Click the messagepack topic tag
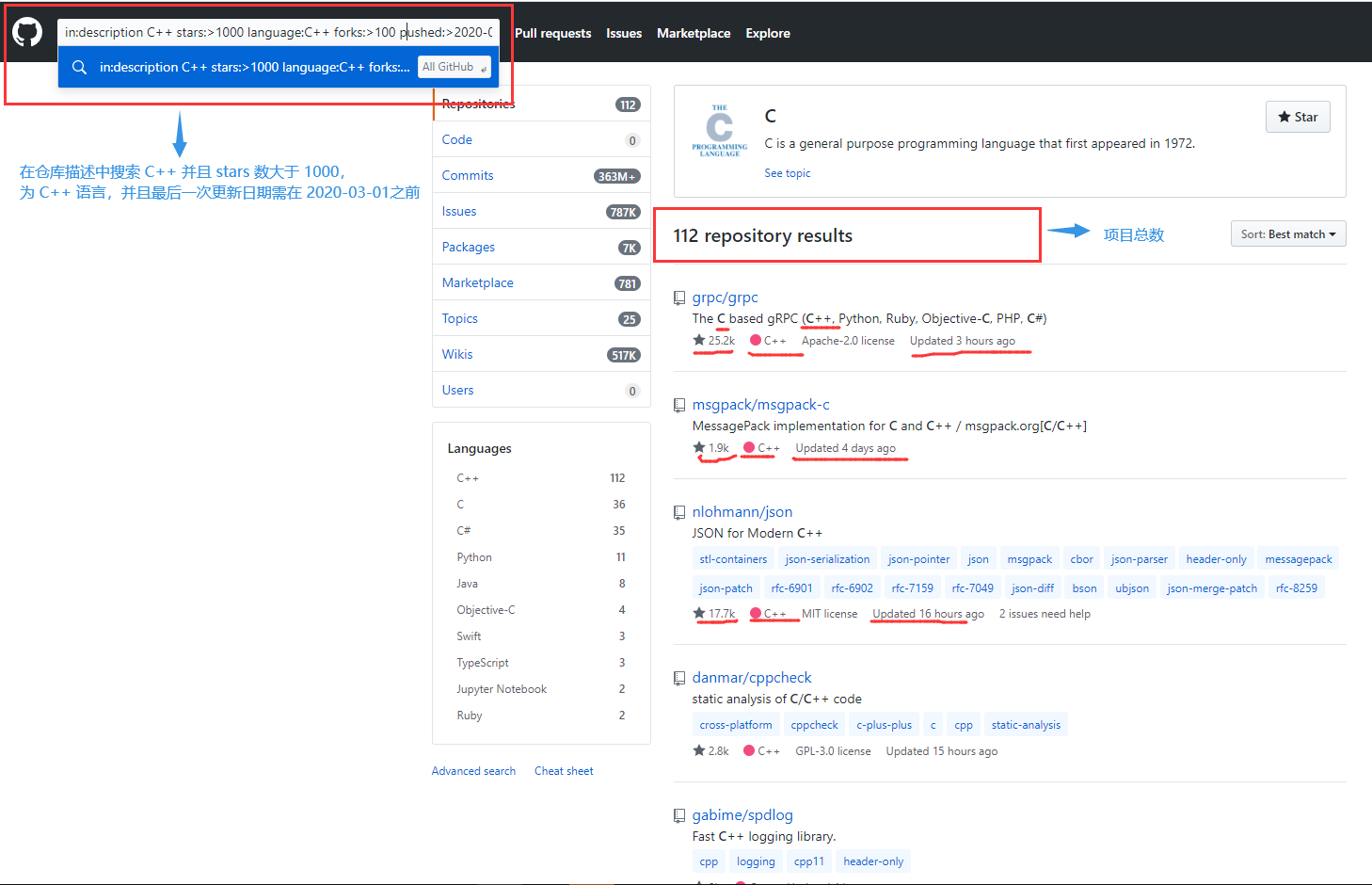 click(x=1298, y=559)
